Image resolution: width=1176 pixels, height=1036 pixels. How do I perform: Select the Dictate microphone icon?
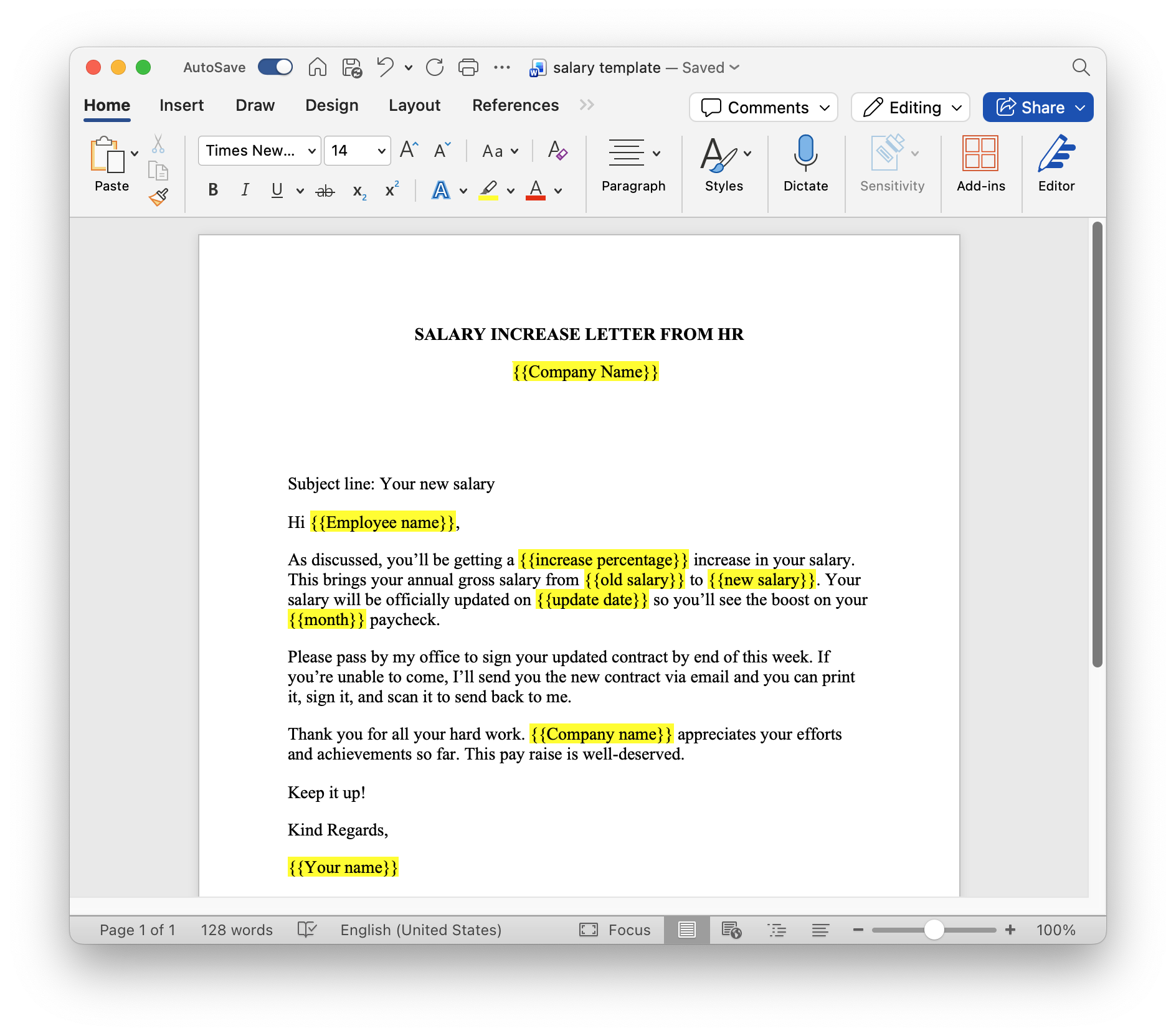click(x=805, y=154)
